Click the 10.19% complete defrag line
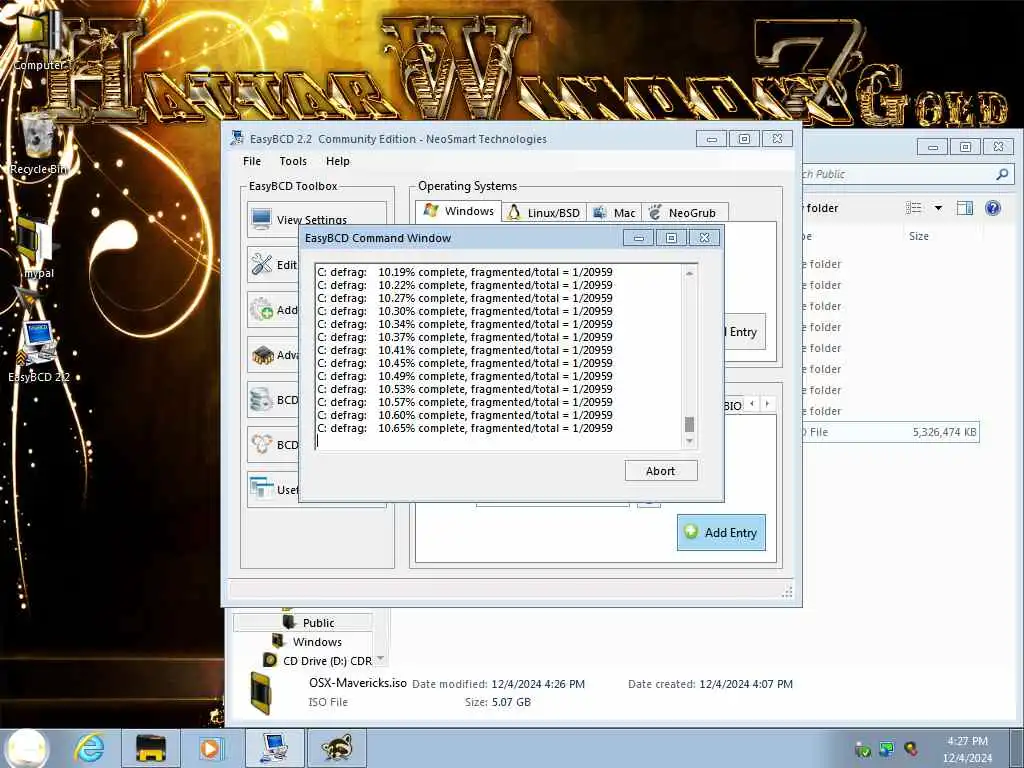 click(465, 272)
